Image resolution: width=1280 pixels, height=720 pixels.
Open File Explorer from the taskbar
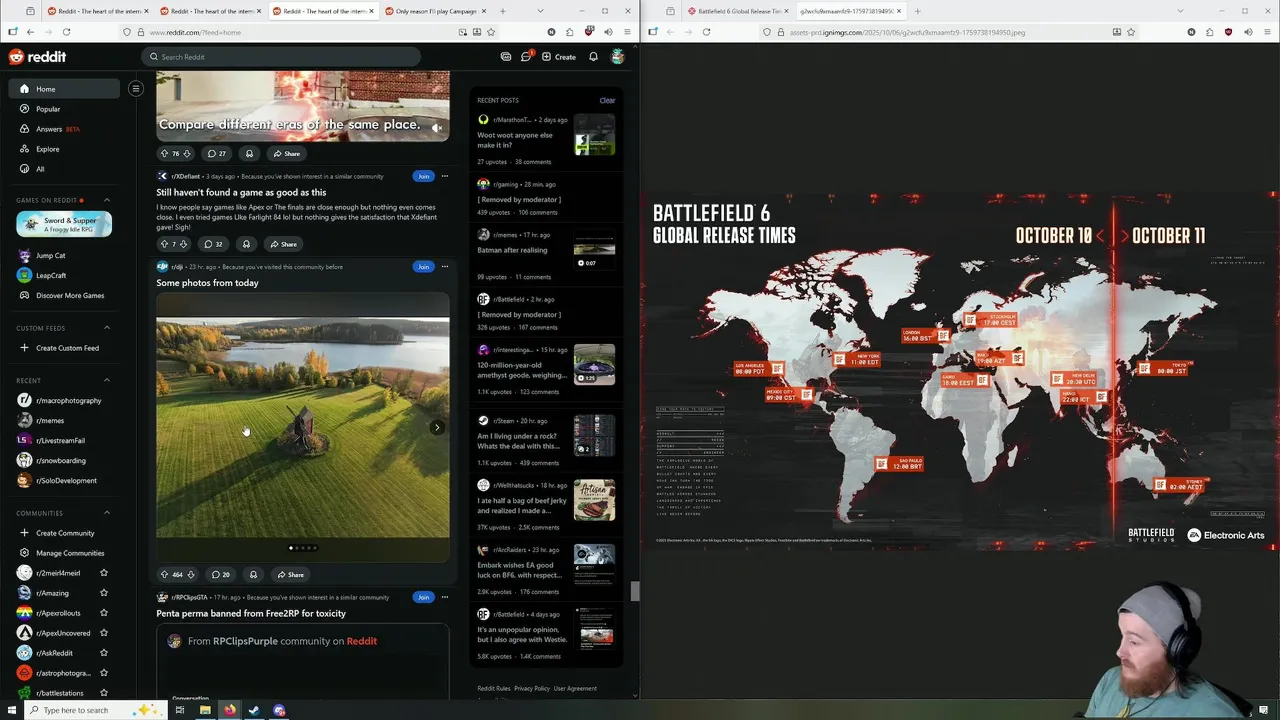[x=205, y=710]
